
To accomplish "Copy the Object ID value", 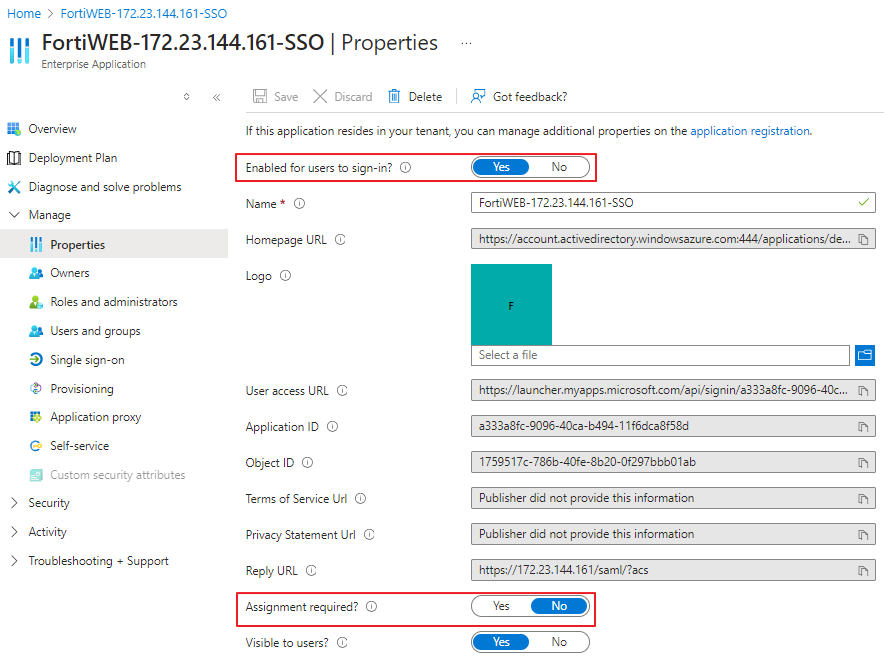I will click(863, 462).
